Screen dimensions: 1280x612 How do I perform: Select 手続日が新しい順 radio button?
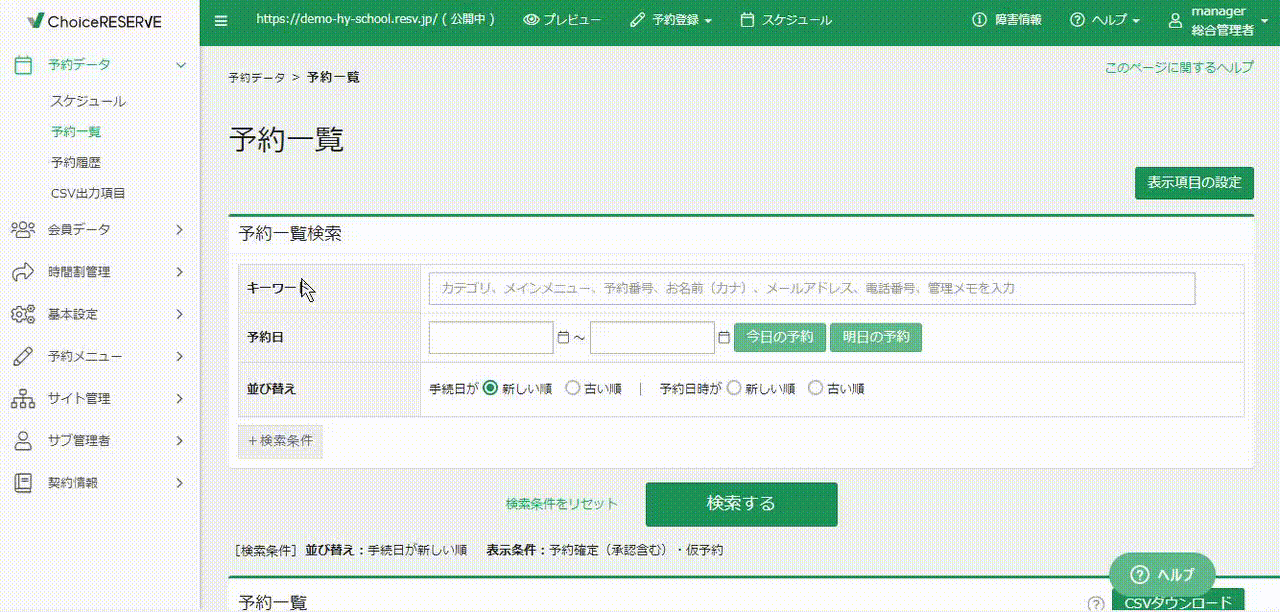click(x=490, y=388)
